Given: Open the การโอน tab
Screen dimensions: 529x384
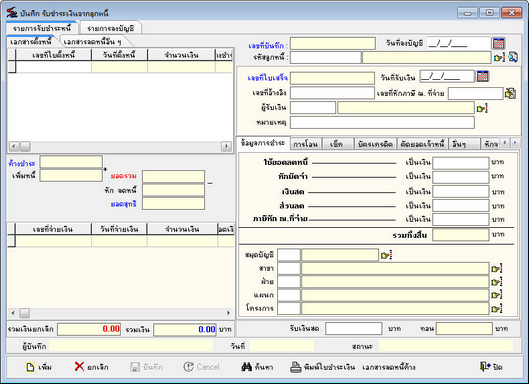Looking at the screenshot, I should click(305, 144).
